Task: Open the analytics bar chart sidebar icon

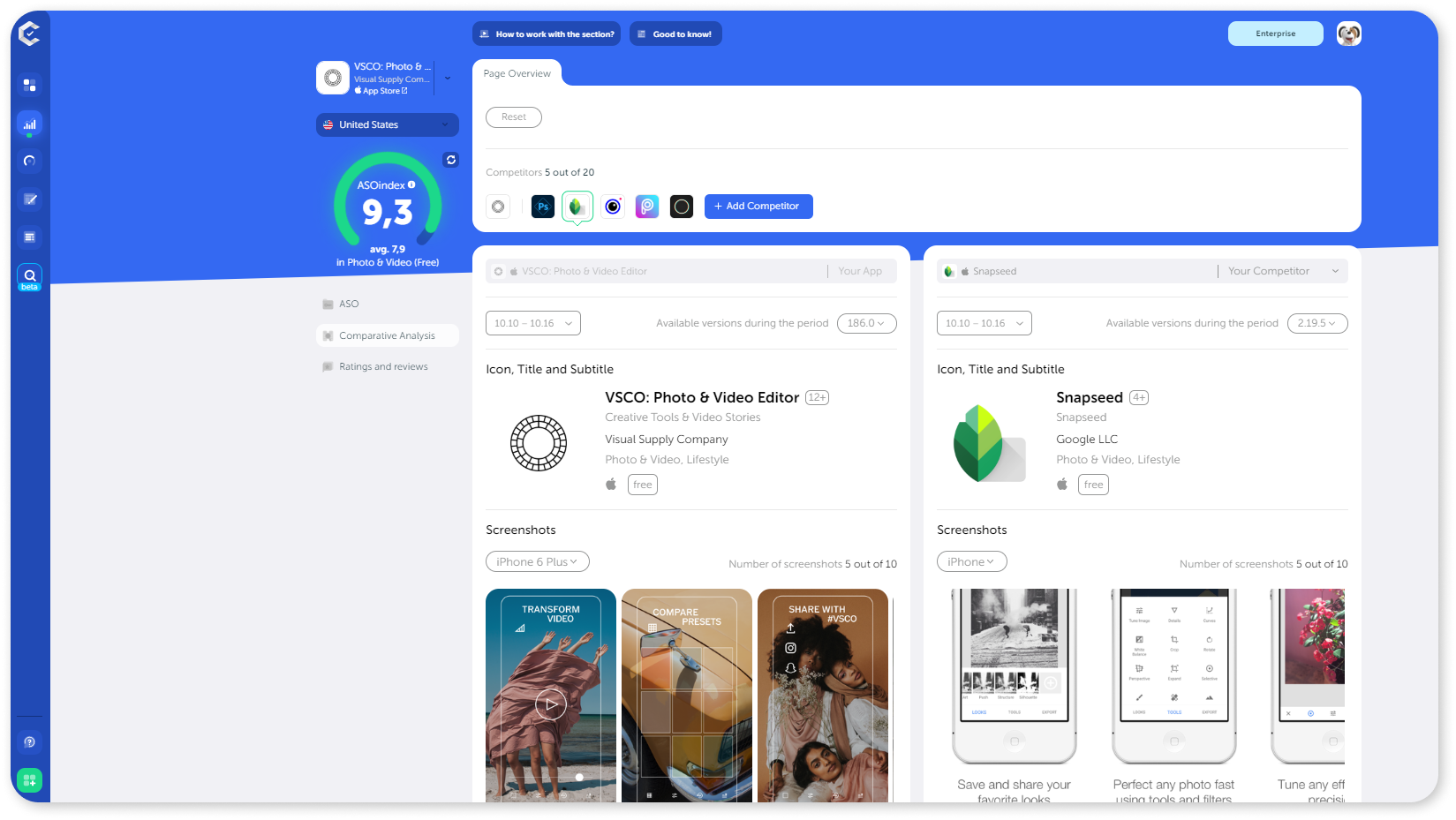Action: (29, 124)
